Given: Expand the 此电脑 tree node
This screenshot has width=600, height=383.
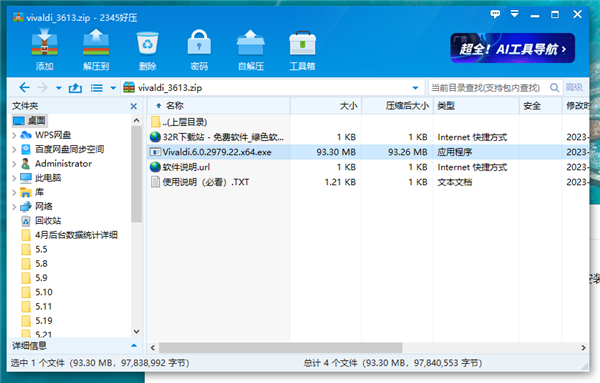Looking at the screenshot, I should pyautogui.click(x=14, y=178).
